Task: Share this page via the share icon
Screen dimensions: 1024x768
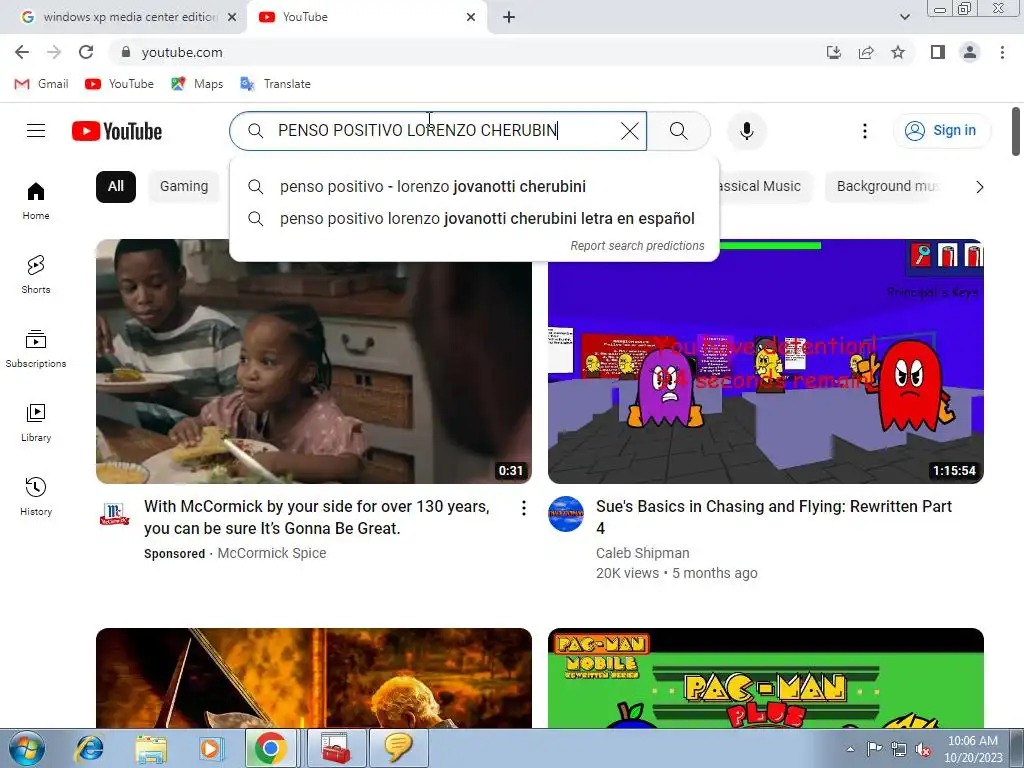Action: pyautogui.click(x=866, y=52)
